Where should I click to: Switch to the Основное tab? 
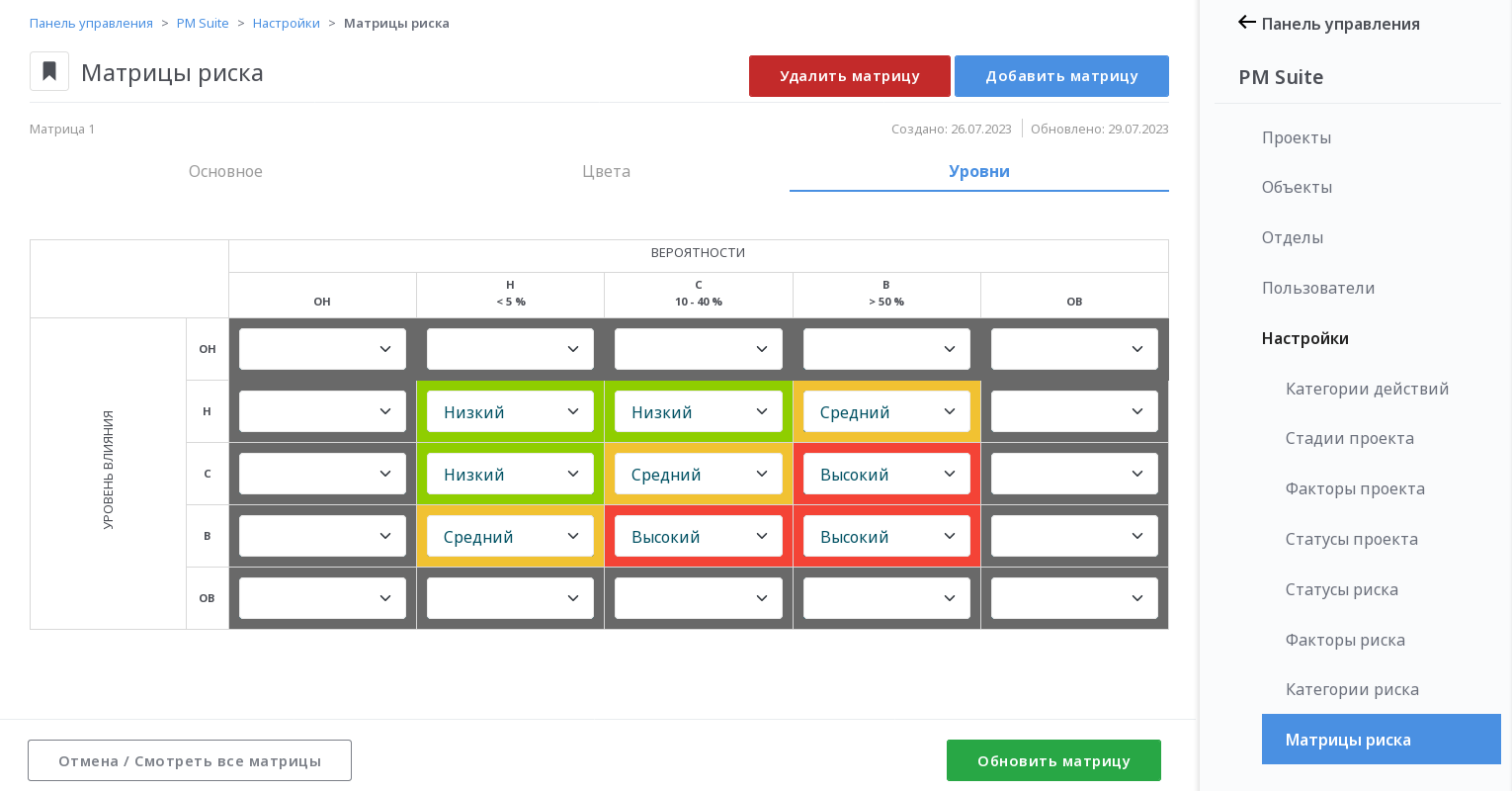pyautogui.click(x=225, y=171)
